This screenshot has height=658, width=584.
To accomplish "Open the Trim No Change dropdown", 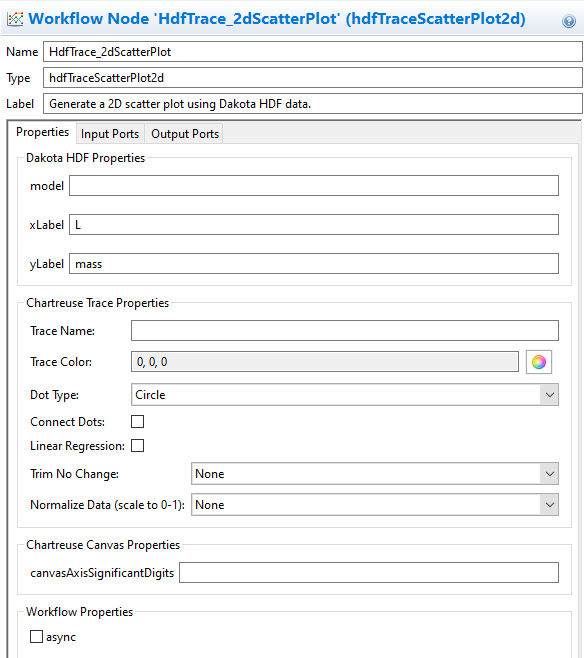I will tap(375, 474).
